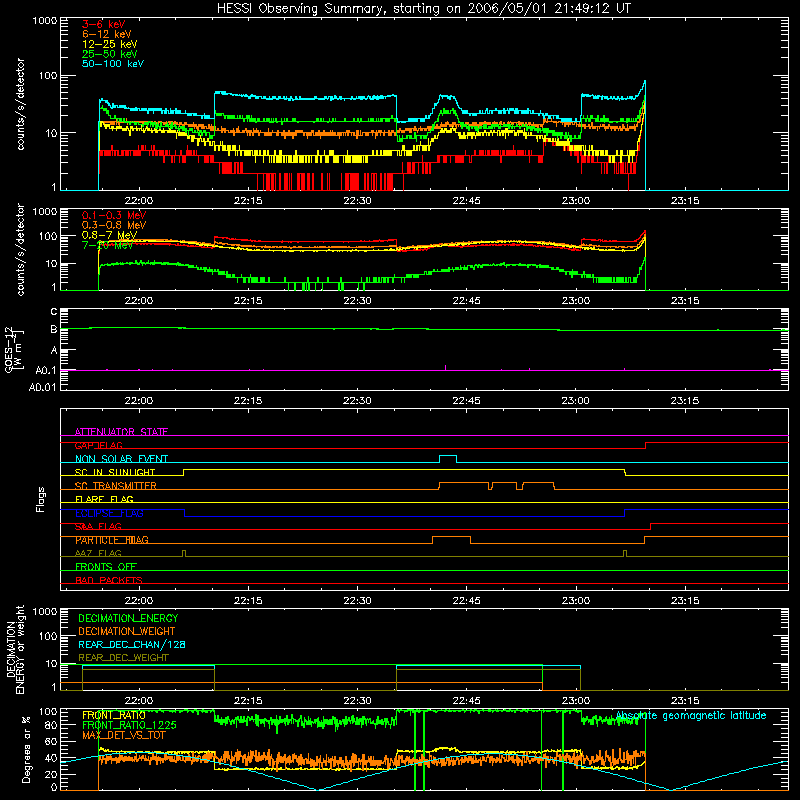800x800 pixels.
Task: Click counts/s/detector axis title of keV panel
Action: (20, 104)
